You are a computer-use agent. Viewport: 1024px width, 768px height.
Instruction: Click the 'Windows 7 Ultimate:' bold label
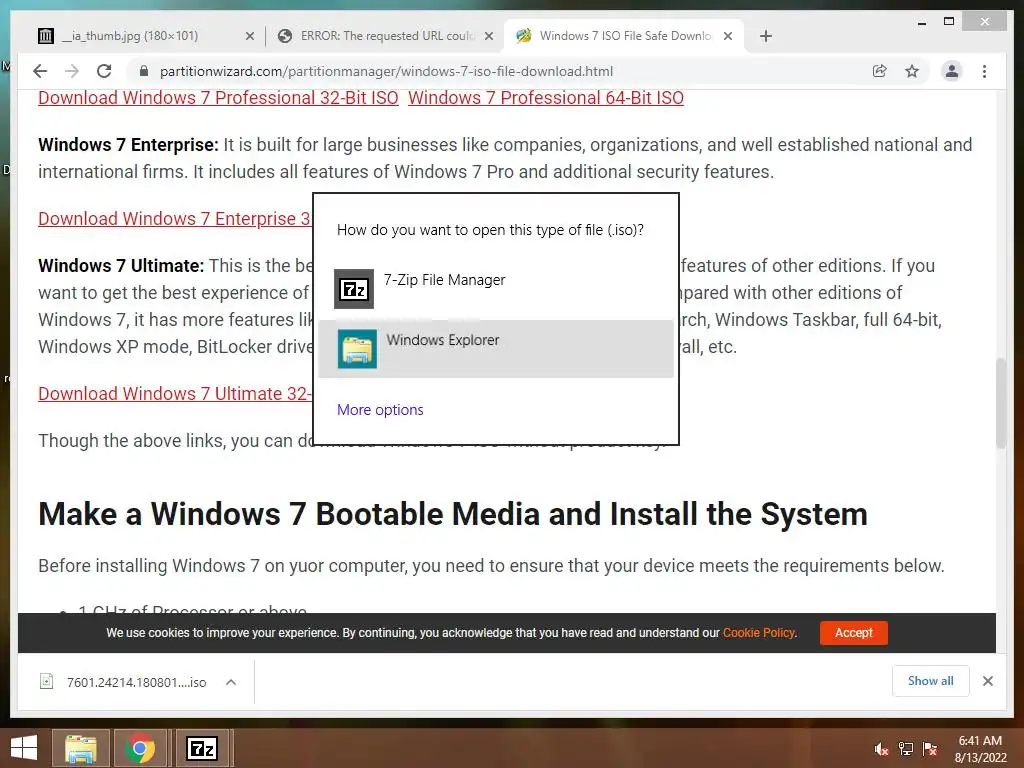click(x=121, y=266)
